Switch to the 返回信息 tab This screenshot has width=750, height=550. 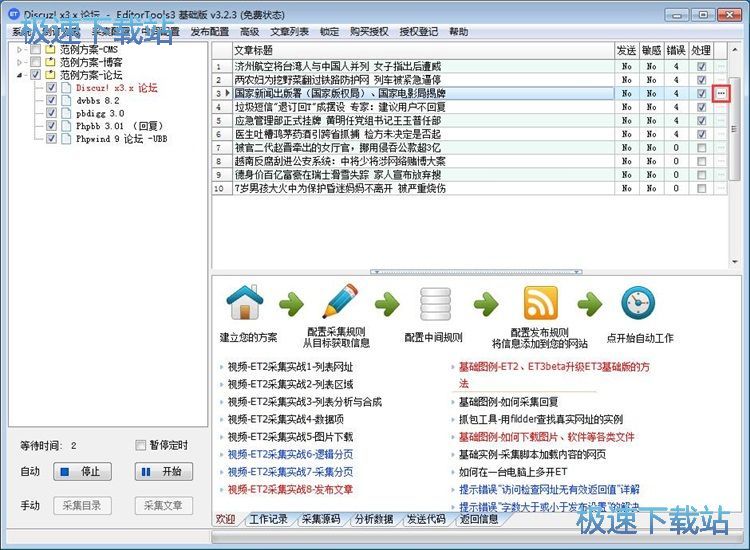point(478,519)
